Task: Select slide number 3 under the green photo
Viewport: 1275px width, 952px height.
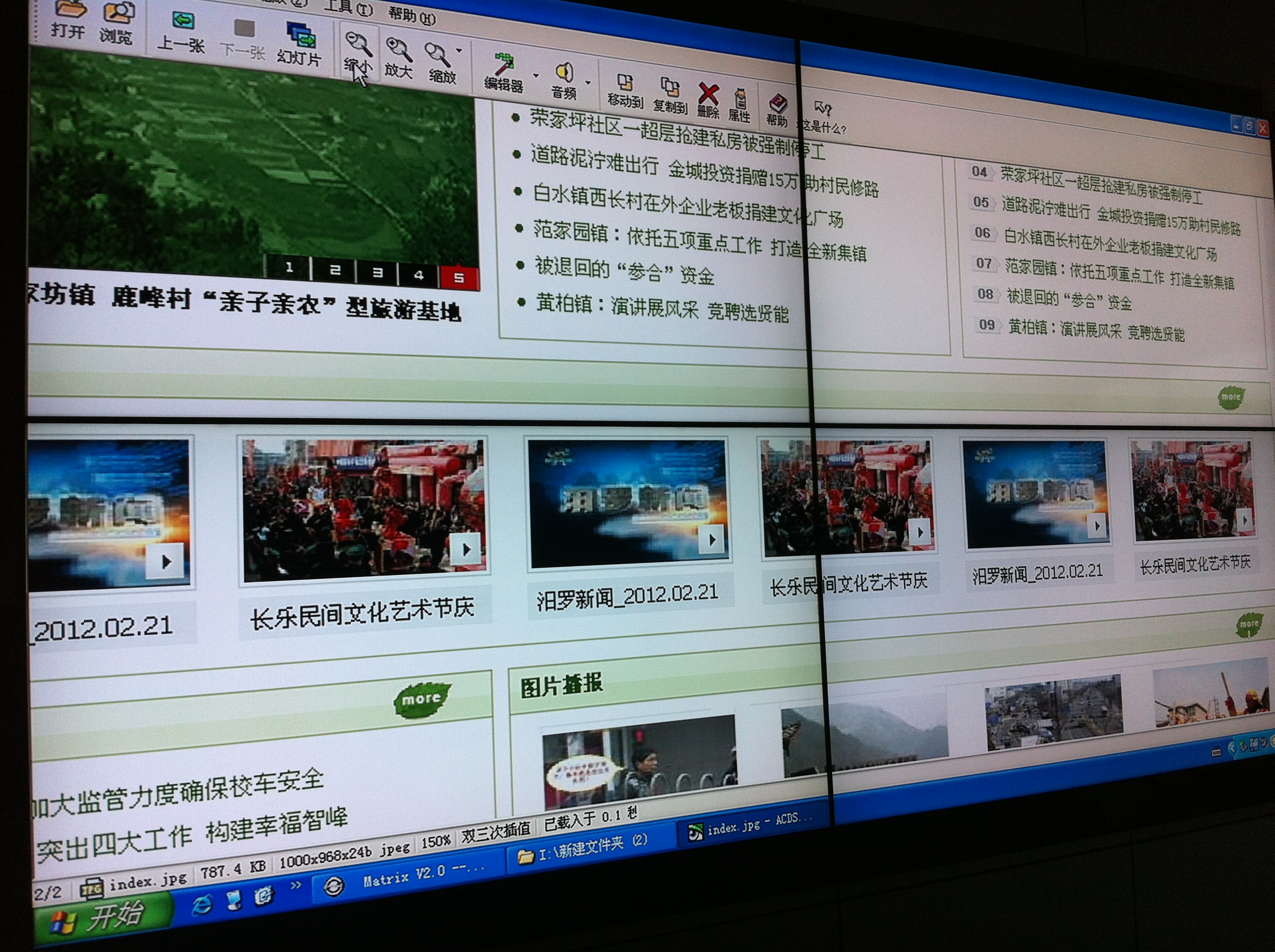Action: (378, 272)
